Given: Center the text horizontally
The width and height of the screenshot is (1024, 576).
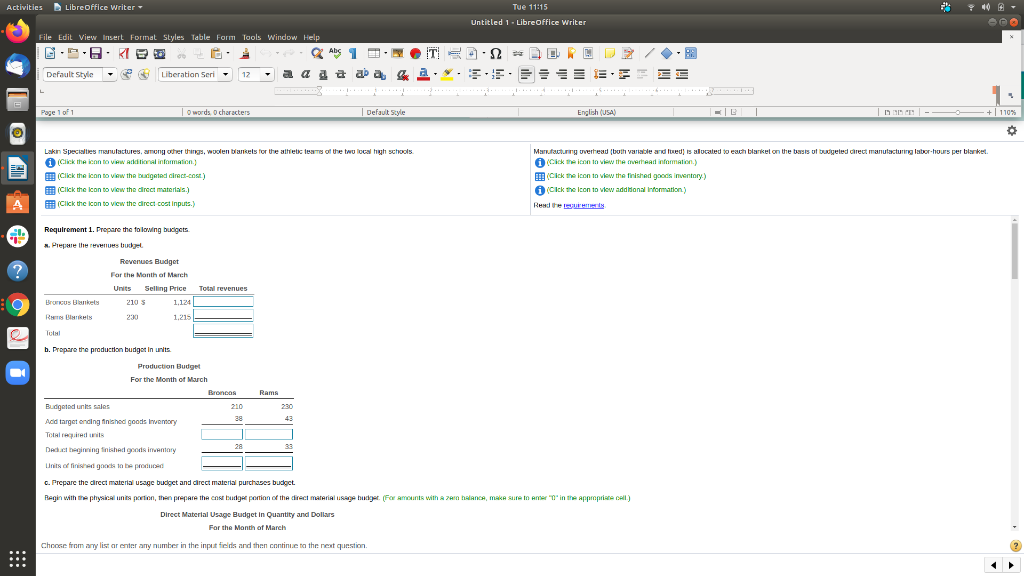Looking at the screenshot, I should point(543,74).
